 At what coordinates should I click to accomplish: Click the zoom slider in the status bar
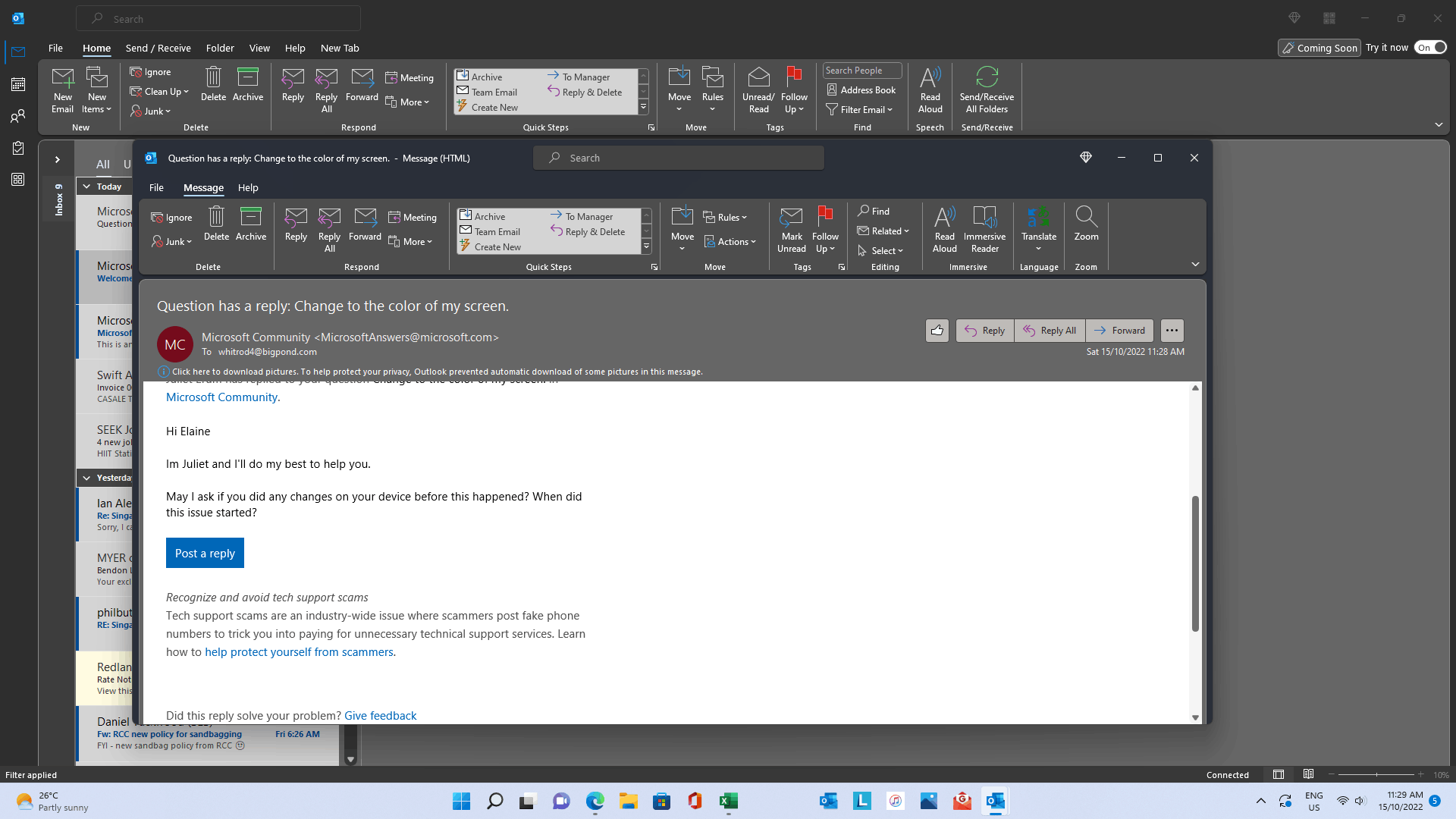click(1376, 775)
